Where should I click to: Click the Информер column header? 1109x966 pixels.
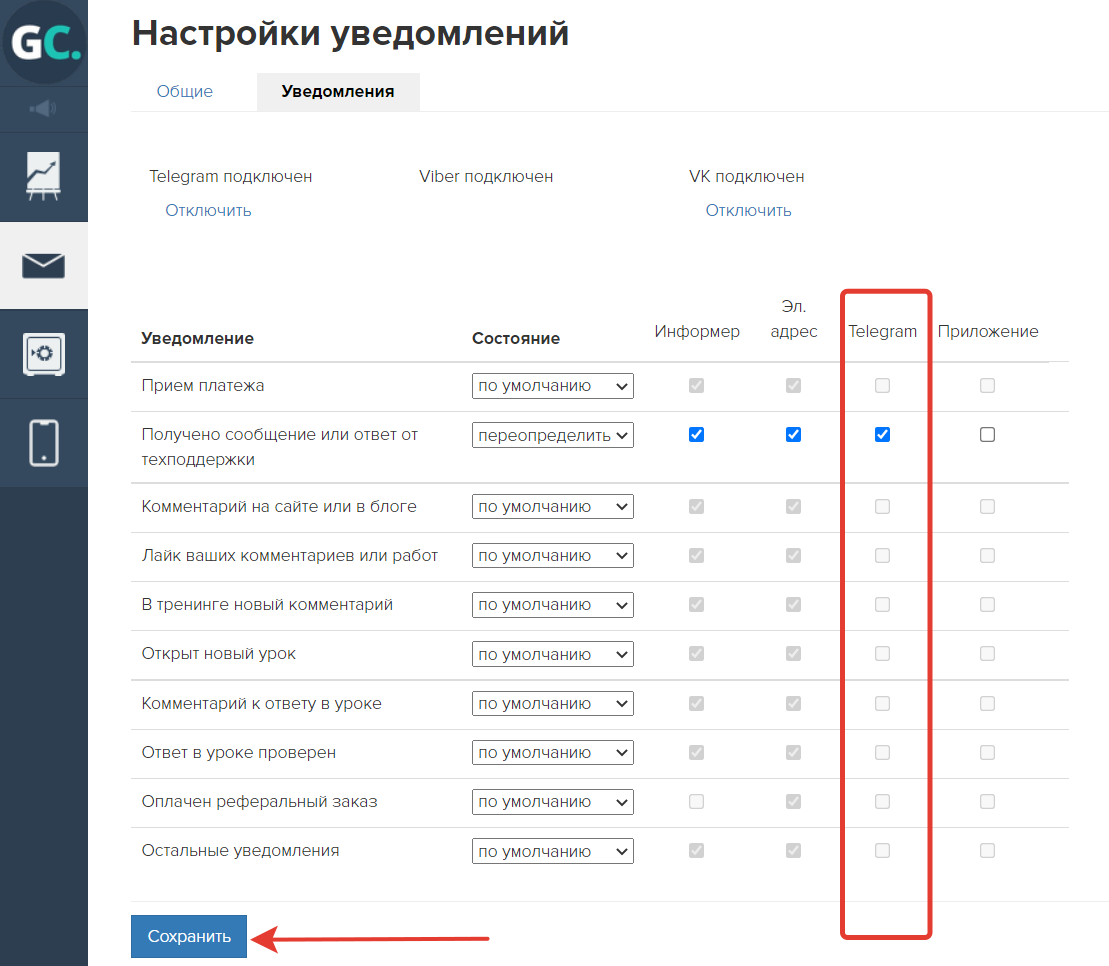(697, 332)
